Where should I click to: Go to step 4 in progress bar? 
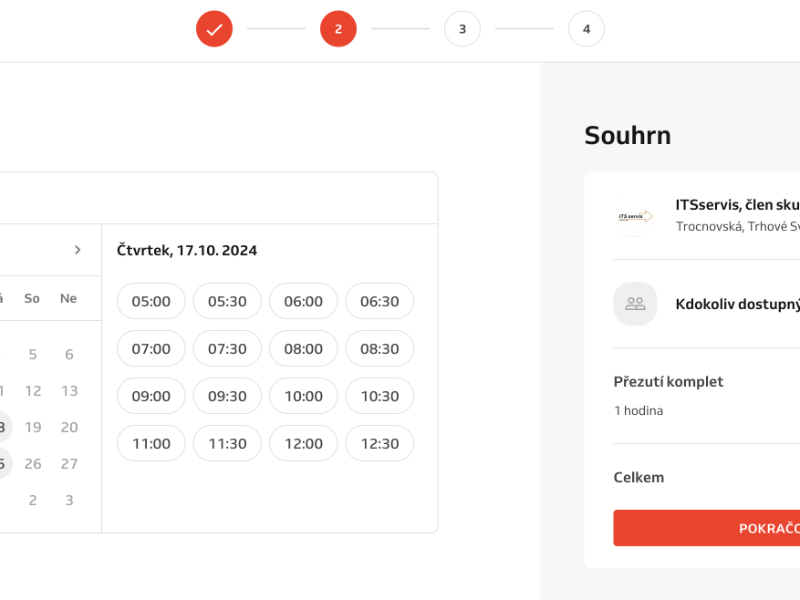[586, 29]
